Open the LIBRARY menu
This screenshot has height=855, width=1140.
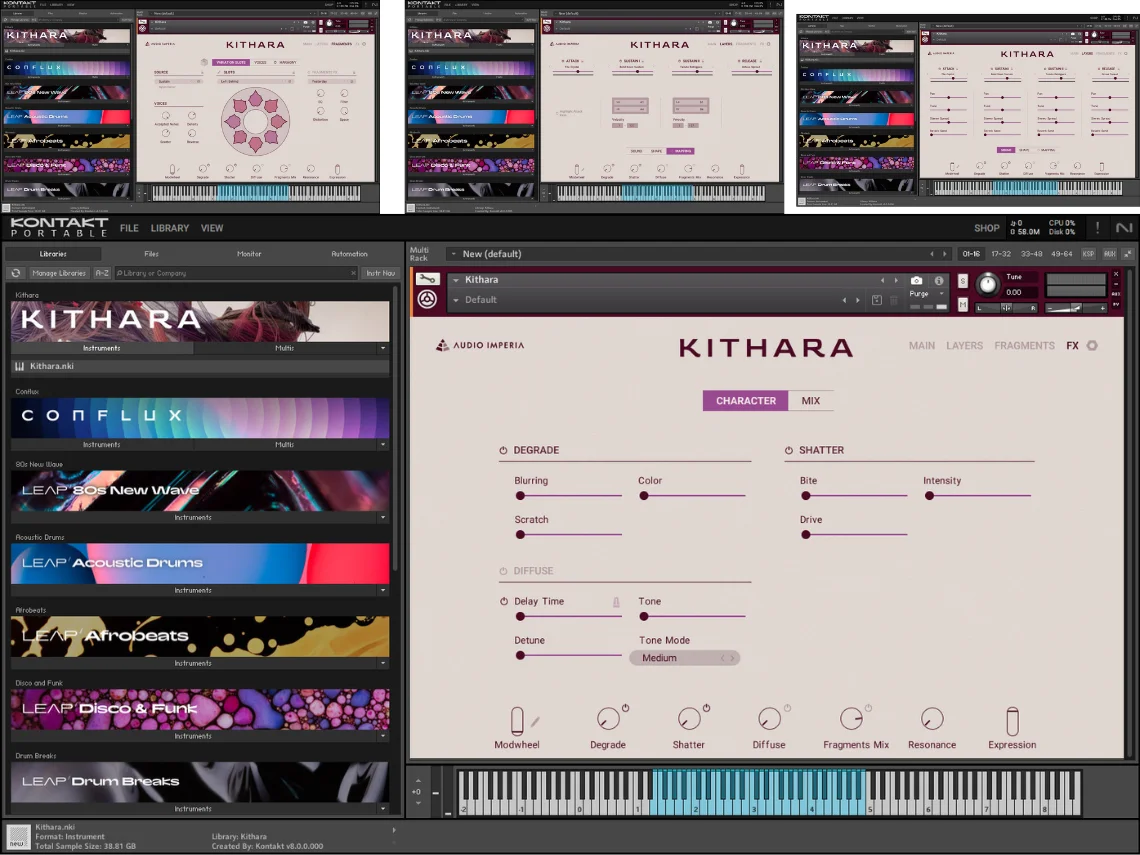click(169, 228)
